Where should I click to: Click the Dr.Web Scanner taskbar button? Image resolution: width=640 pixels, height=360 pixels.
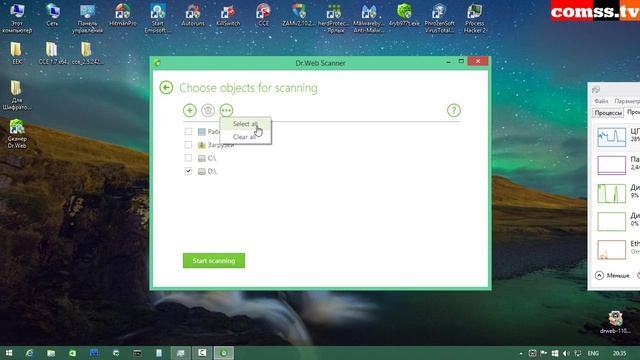click(x=224, y=353)
